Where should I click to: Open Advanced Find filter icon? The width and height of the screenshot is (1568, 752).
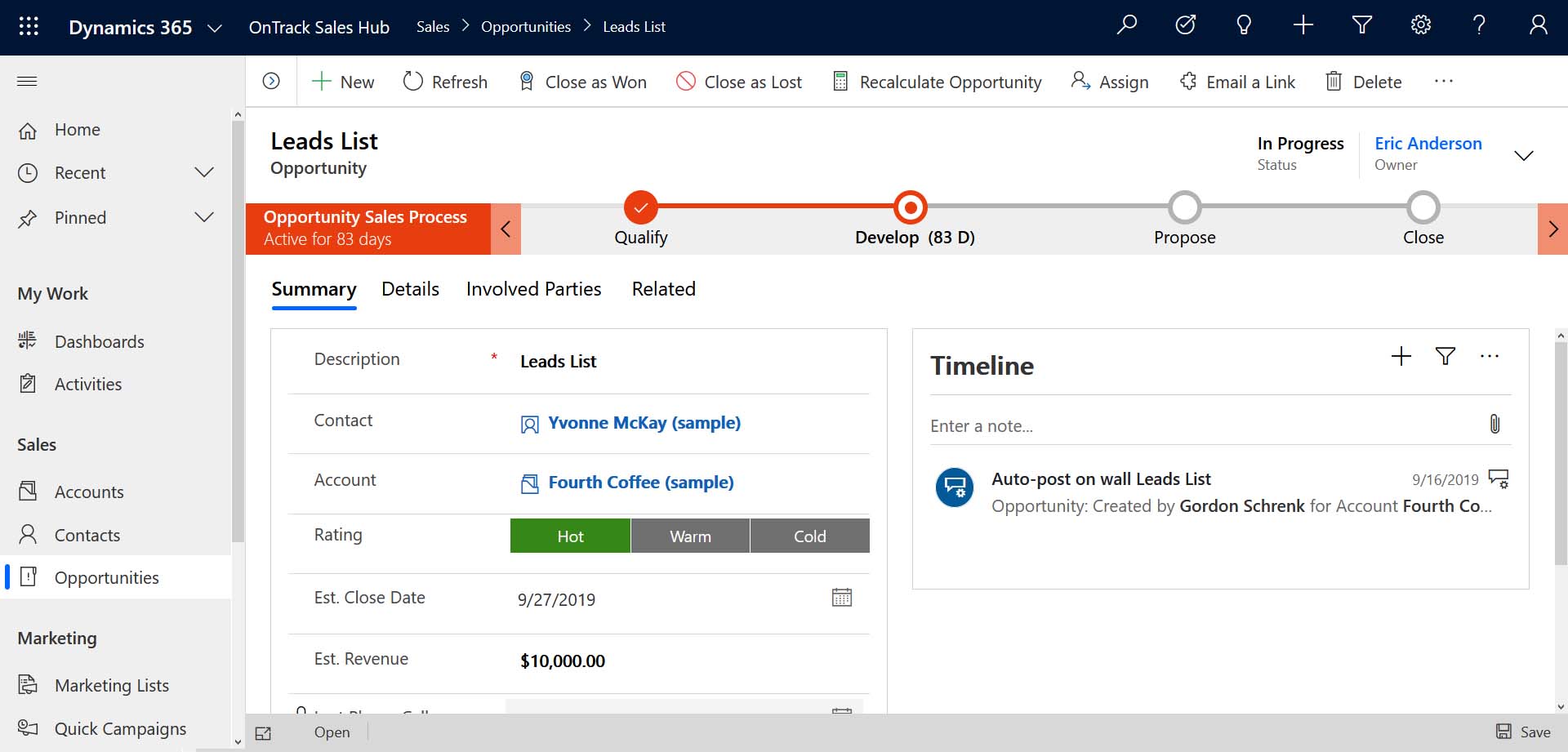pyautogui.click(x=1362, y=25)
